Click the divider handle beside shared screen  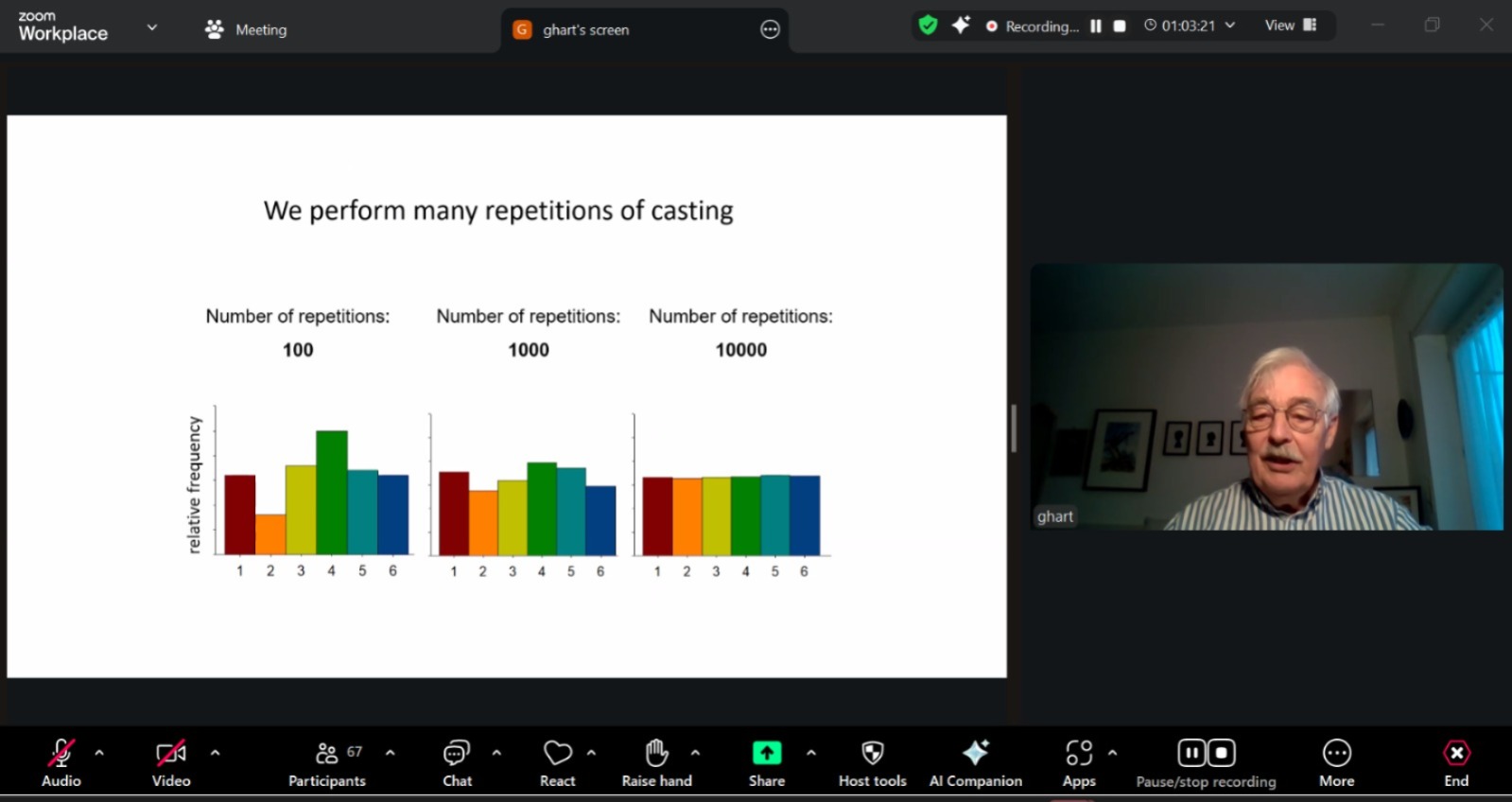click(1014, 428)
